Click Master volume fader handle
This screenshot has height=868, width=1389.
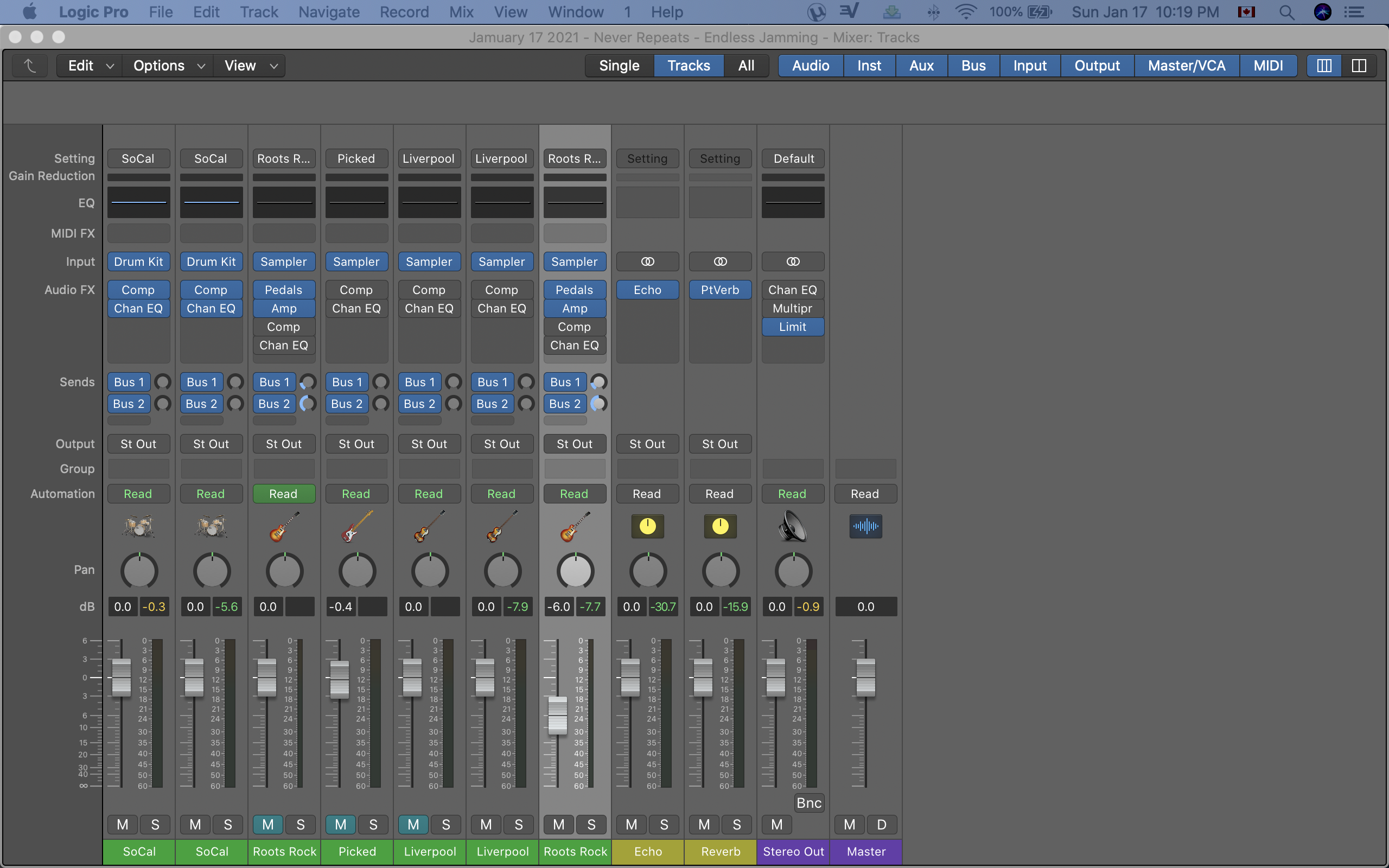point(865,678)
